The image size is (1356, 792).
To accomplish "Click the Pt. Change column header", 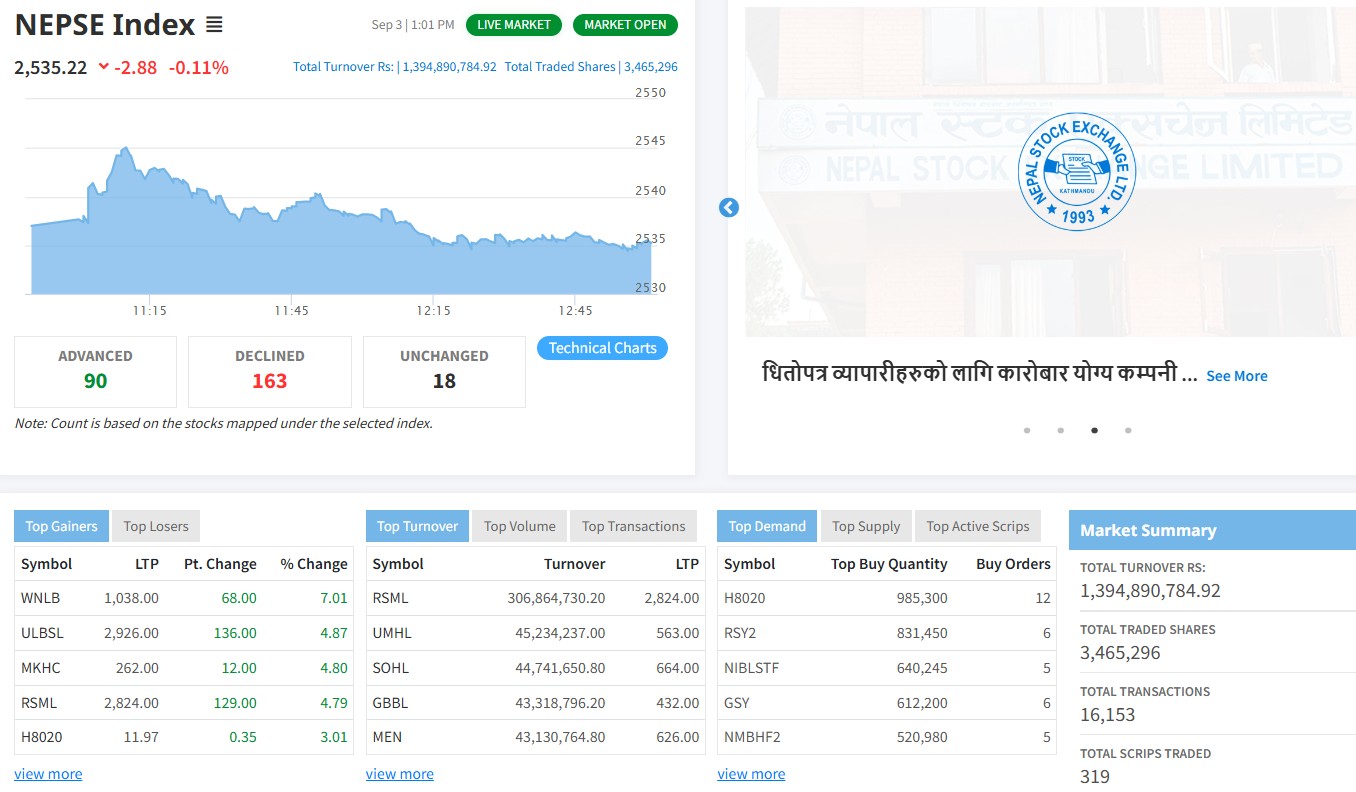I will (220, 564).
